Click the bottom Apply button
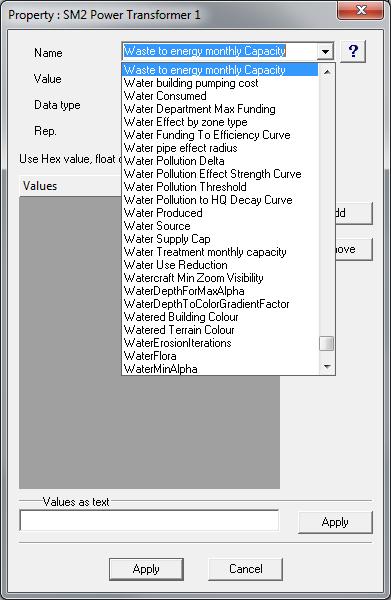The height and width of the screenshot is (600, 391). pos(146,569)
